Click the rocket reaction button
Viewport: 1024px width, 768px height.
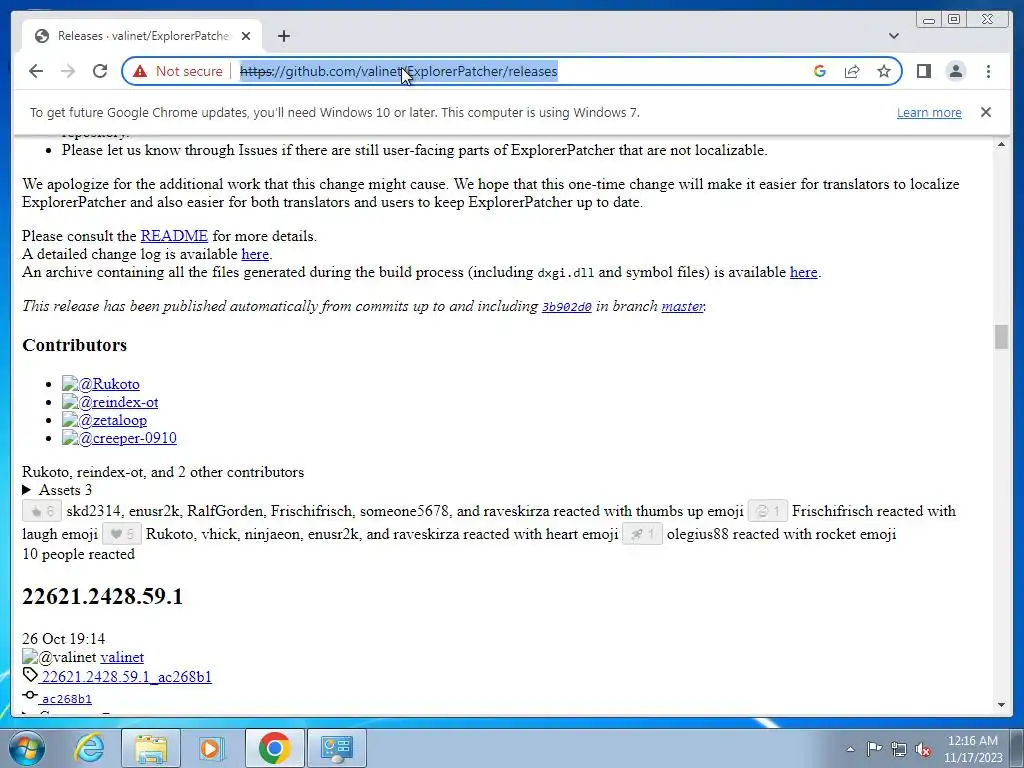click(643, 534)
